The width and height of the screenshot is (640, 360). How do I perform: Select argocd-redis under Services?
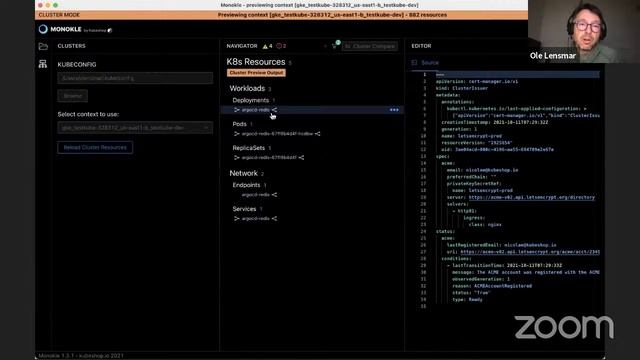click(x=256, y=219)
